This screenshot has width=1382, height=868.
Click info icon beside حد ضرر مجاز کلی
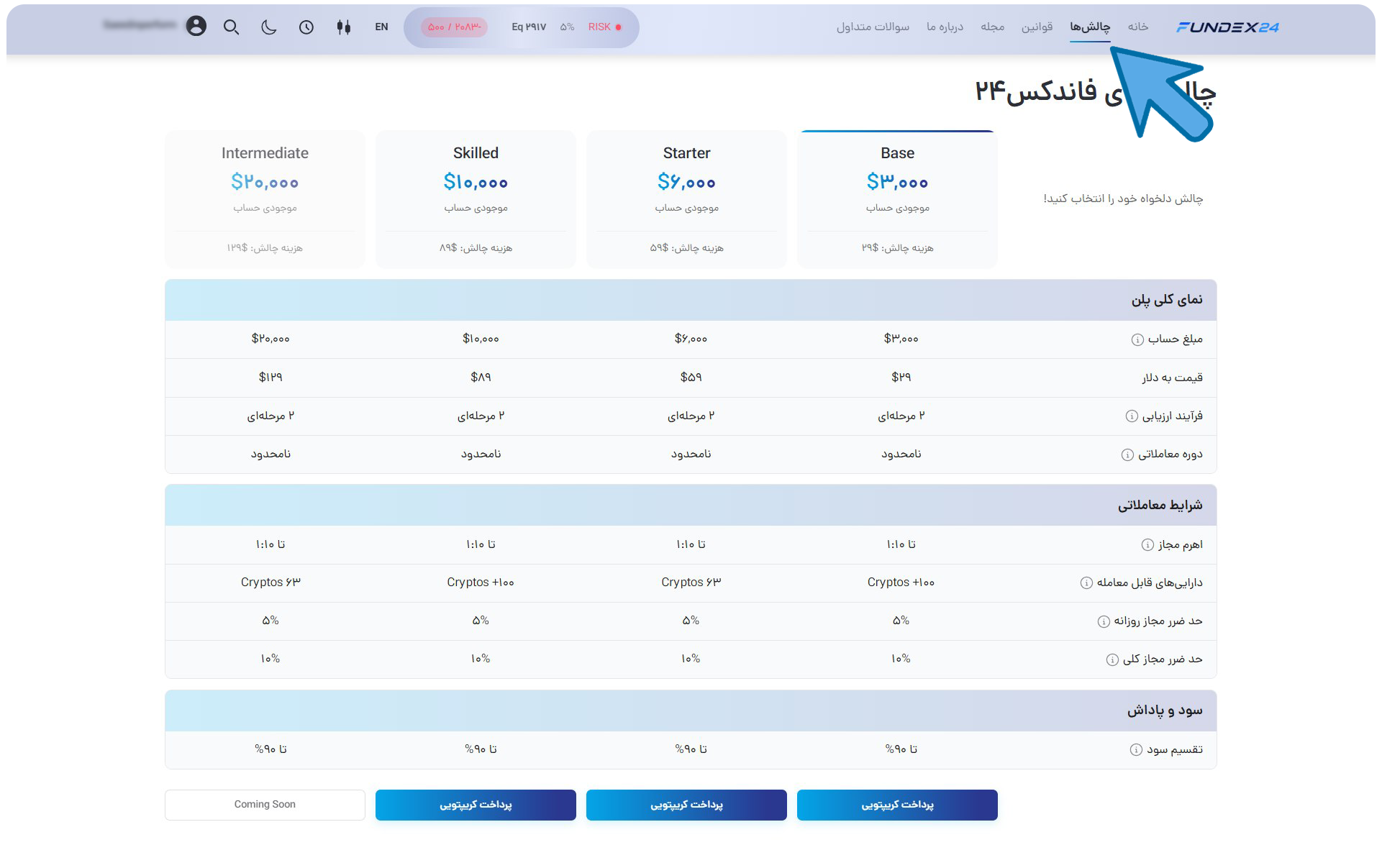(1112, 659)
